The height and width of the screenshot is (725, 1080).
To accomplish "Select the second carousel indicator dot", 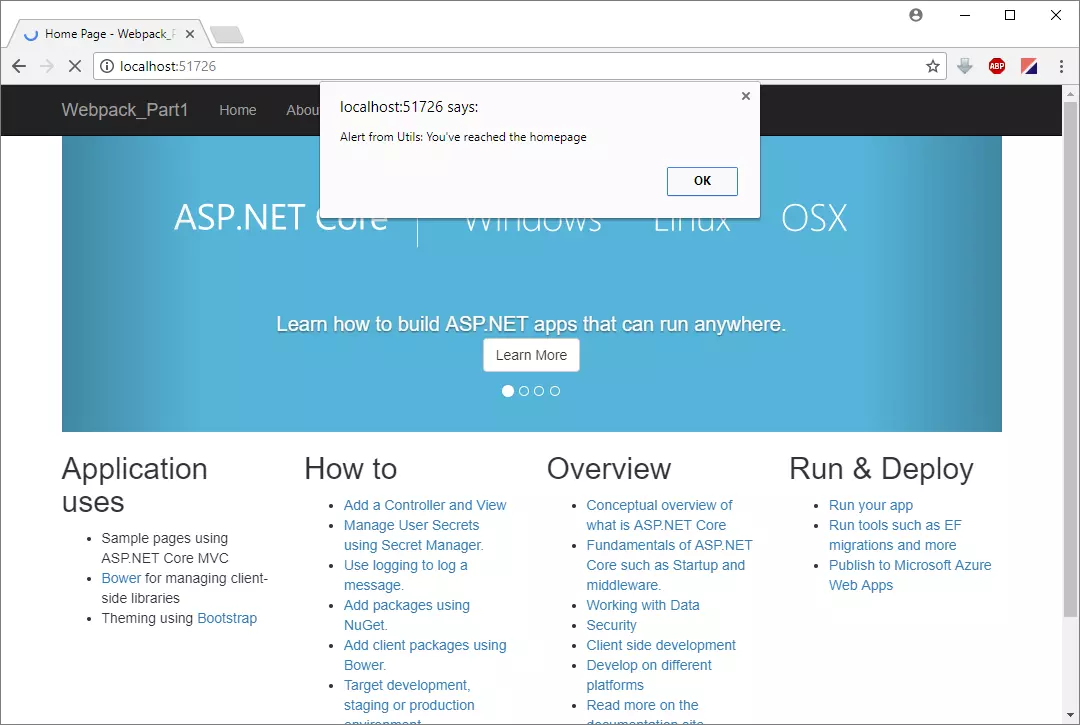I will pos(524,391).
